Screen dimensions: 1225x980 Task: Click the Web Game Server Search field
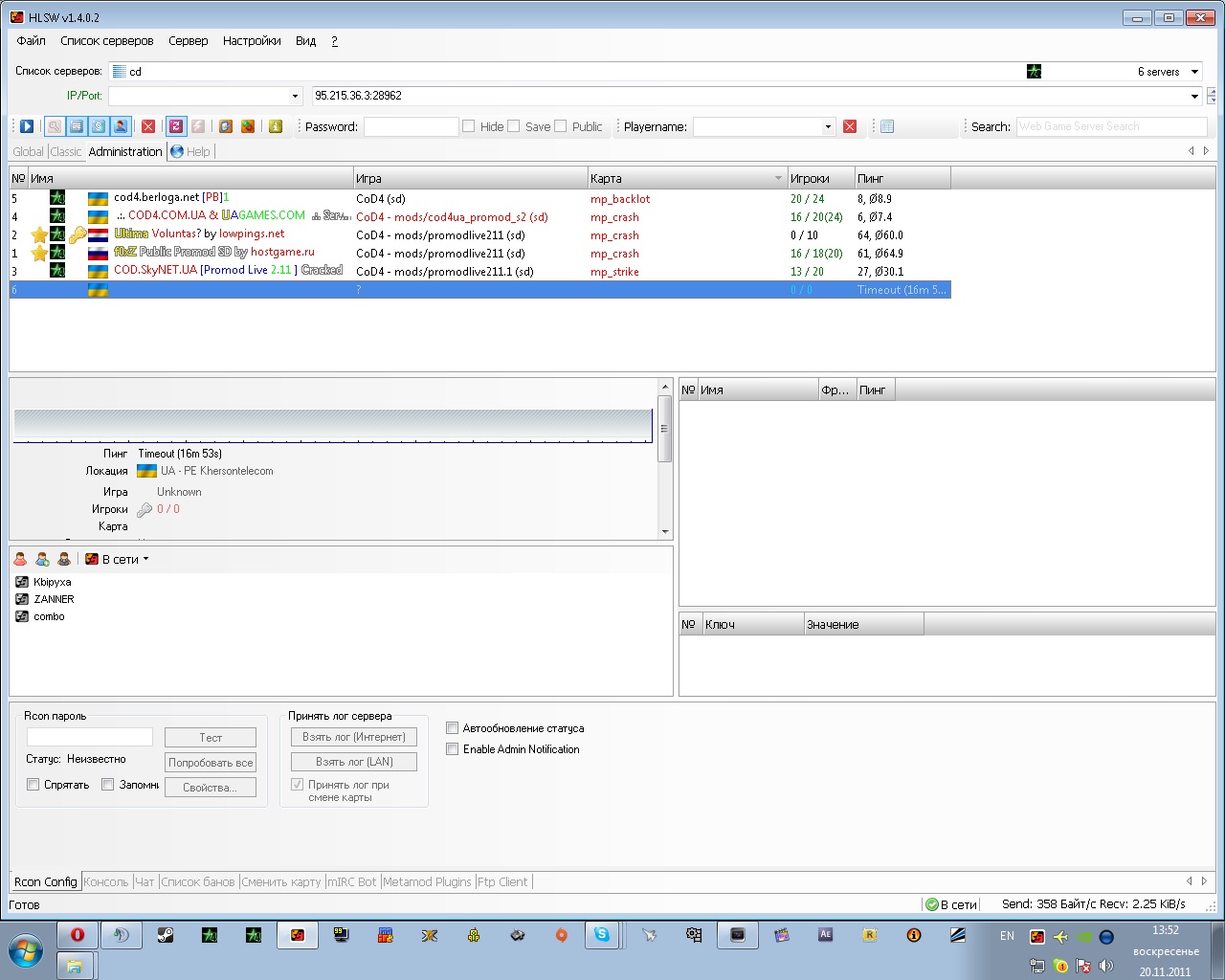(x=1111, y=126)
